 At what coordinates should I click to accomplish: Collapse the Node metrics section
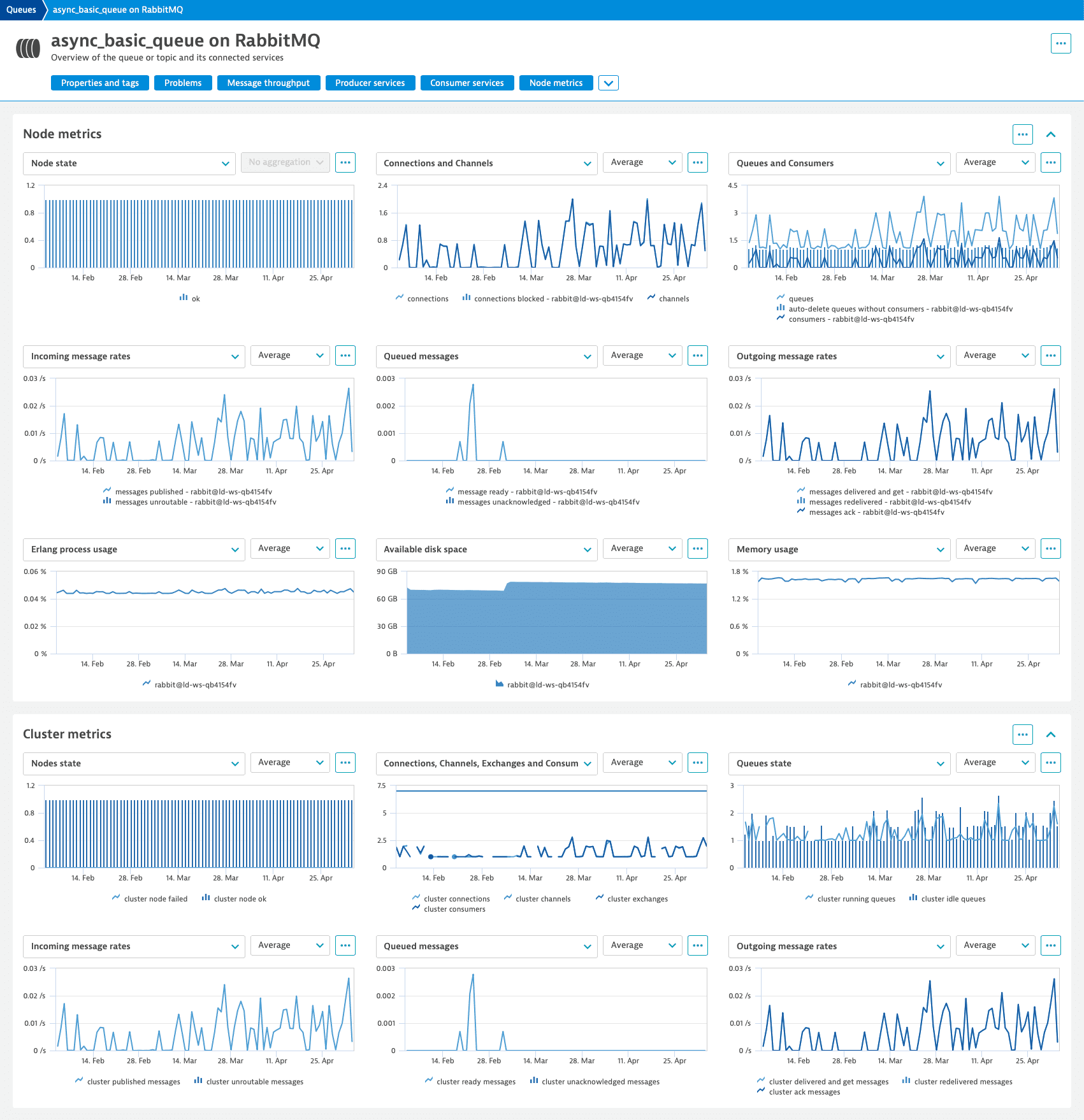point(1051,134)
